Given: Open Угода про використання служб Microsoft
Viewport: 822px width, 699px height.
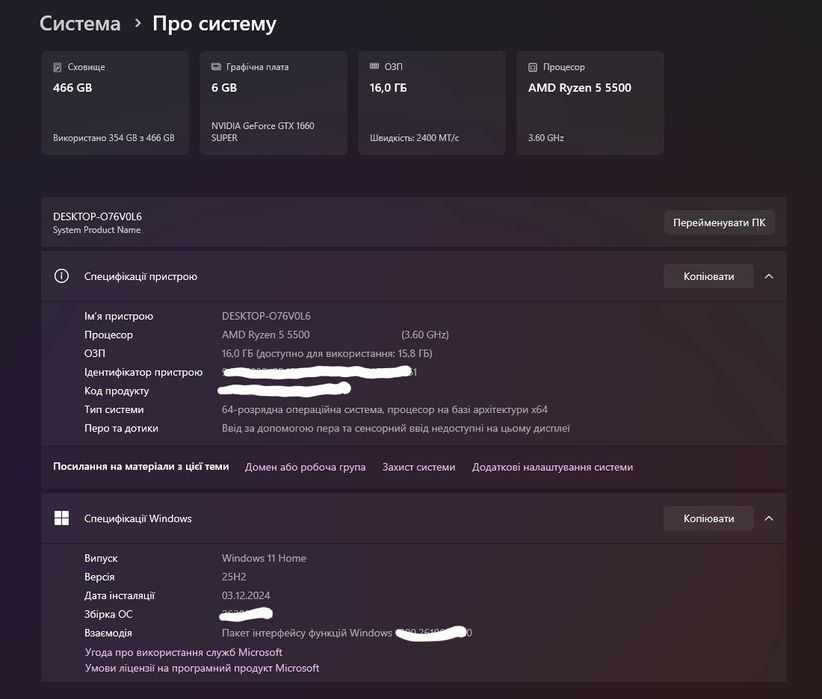Looking at the screenshot, I should 183,652.
